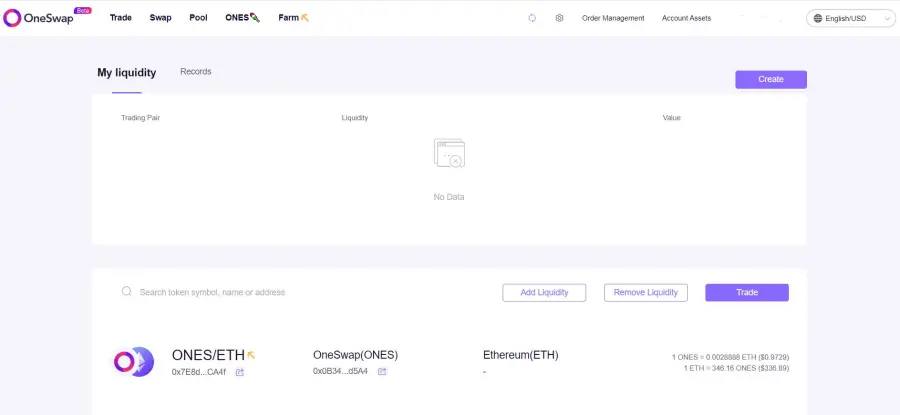Open the Swap menu item
Image resolution: width=900 pixels, height=415 pixels.
coord(161,18)
